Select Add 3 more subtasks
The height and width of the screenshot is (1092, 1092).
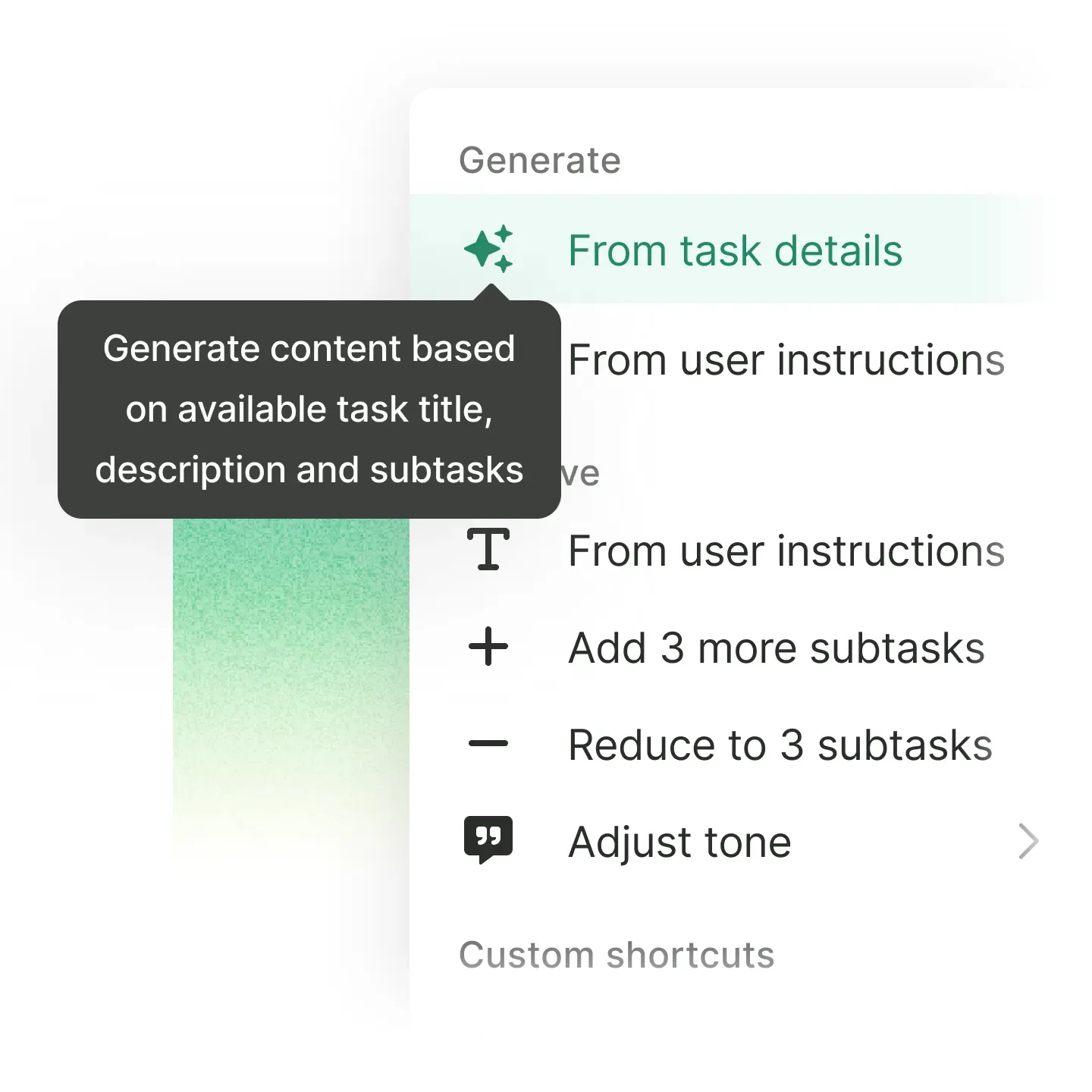click(776, 648)
